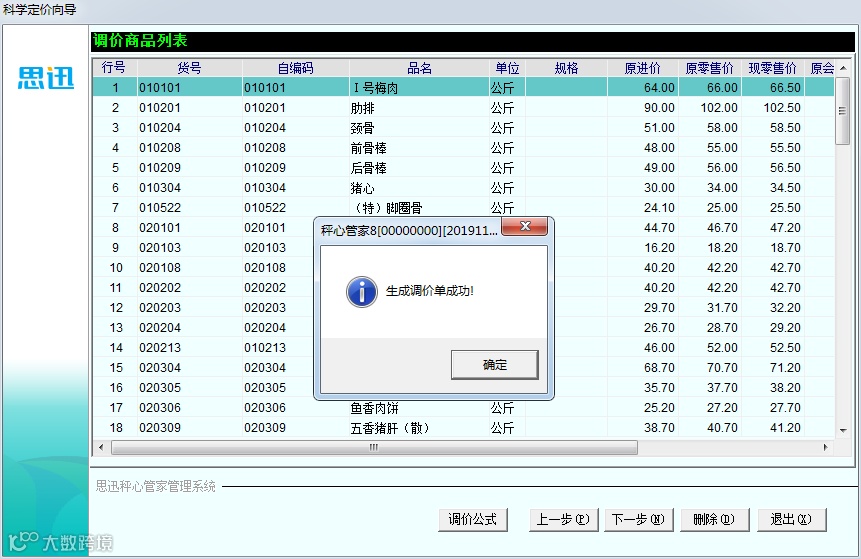Click the 行号 column header
This screenshot has height=559, width=861.
(114, 68)
